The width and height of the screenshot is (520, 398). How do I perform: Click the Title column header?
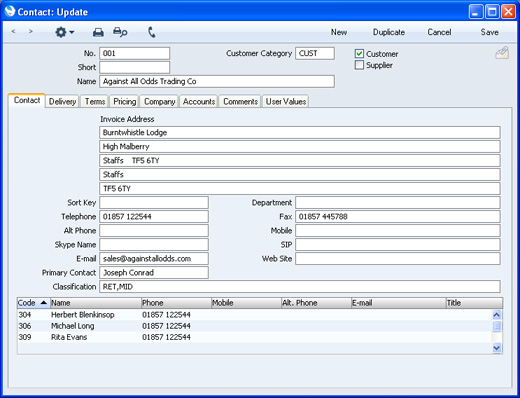point(474,303)
